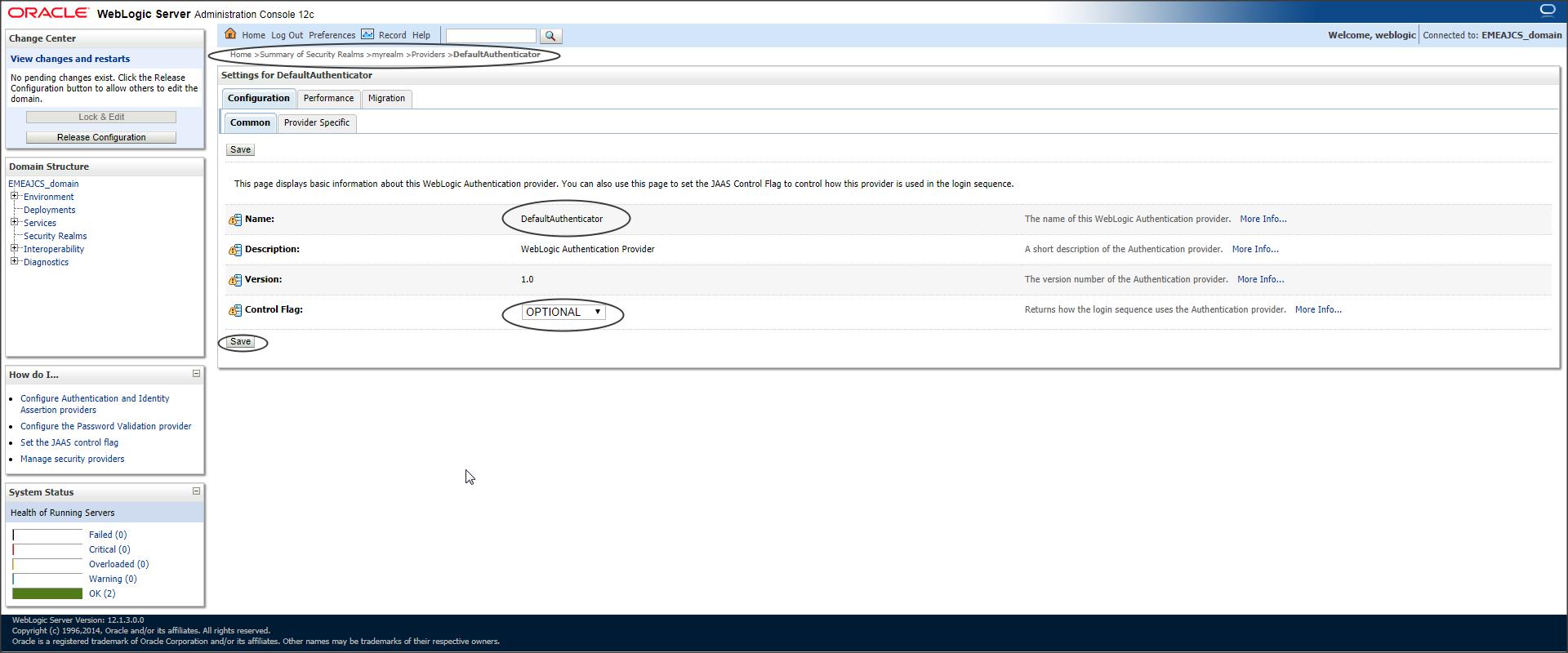Open Manage security providers help link
This screenshot has width=1568, height=653.
73,459
